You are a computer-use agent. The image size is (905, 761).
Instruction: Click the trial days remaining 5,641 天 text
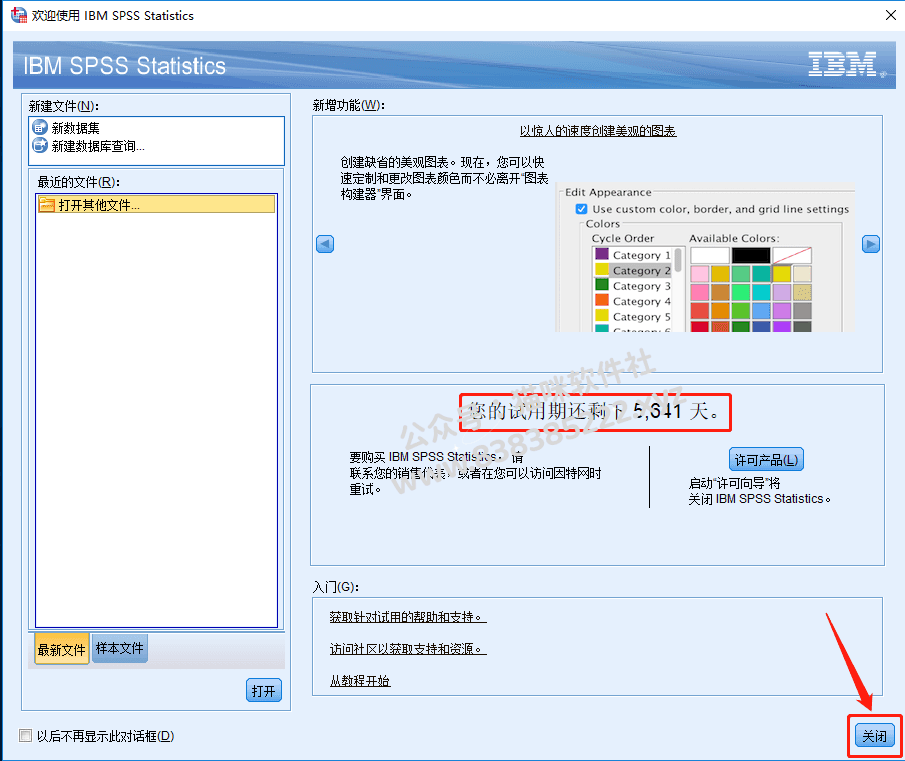point(595,411)
